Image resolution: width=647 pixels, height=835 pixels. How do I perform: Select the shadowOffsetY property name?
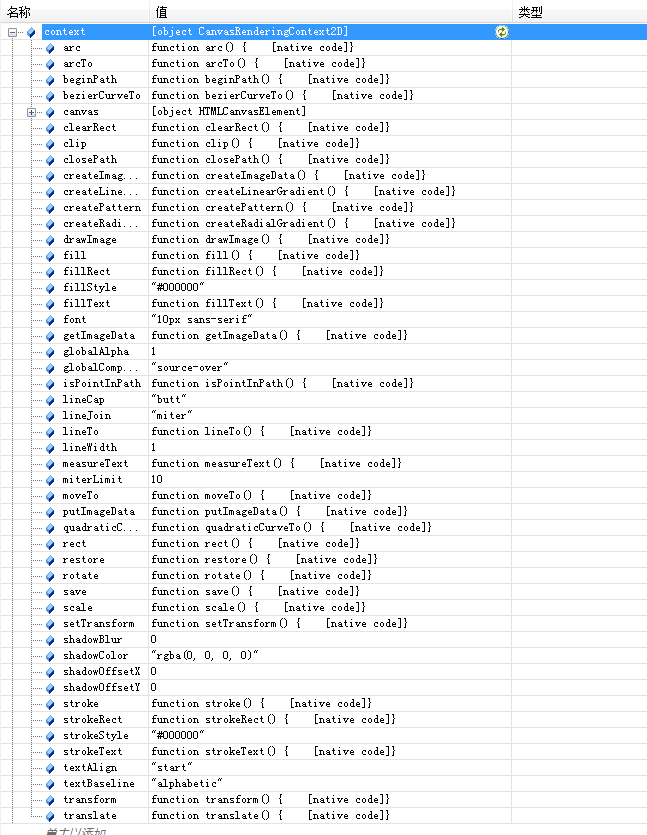click(102, 687)
